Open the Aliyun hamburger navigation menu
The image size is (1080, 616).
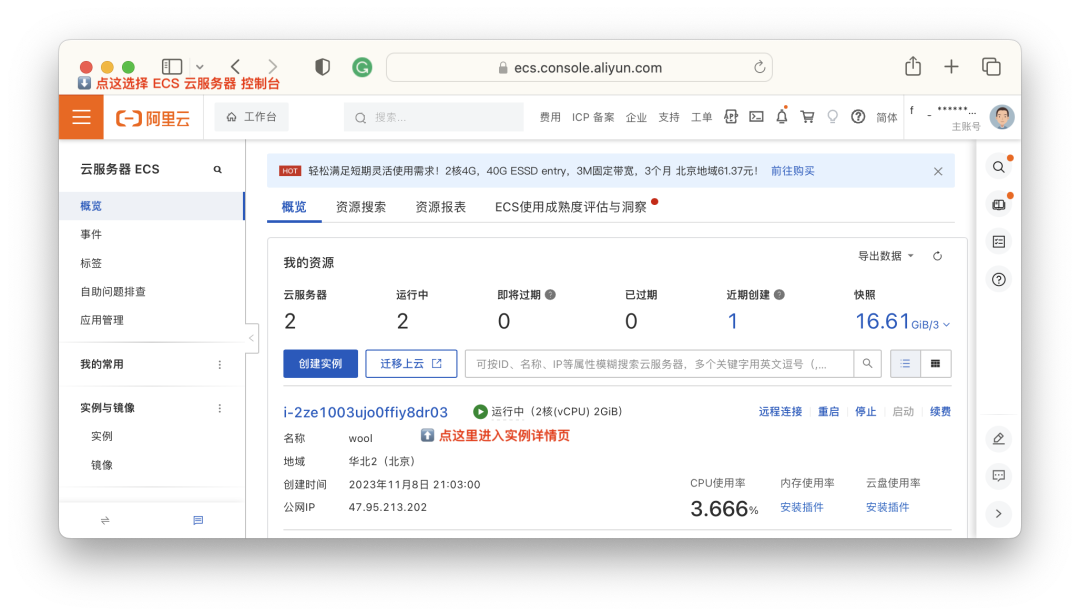coord(81,117)
